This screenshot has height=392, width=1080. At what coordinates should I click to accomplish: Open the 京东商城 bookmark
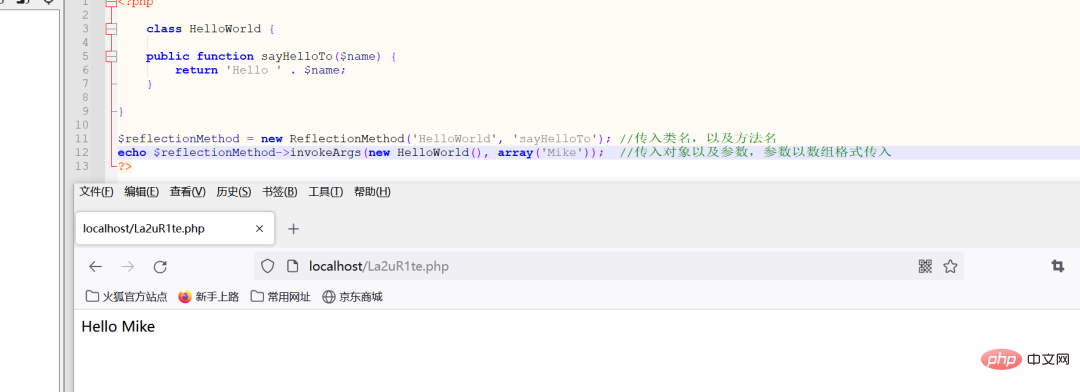point(352,297)
